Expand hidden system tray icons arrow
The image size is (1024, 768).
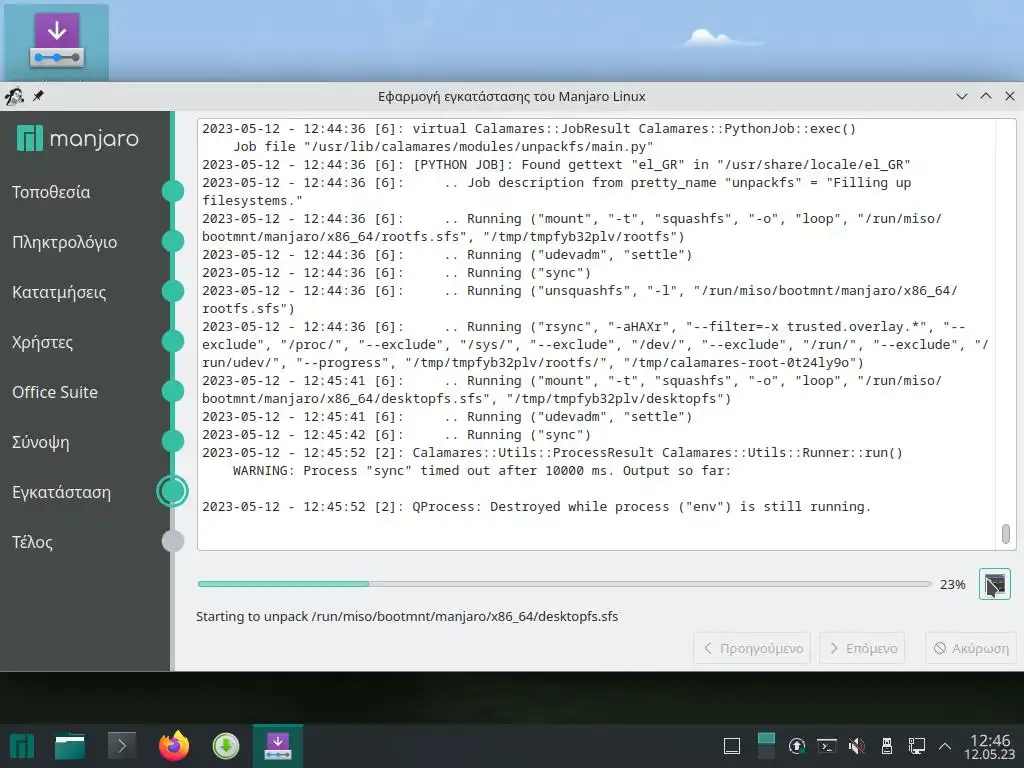(x=944, y=746)
